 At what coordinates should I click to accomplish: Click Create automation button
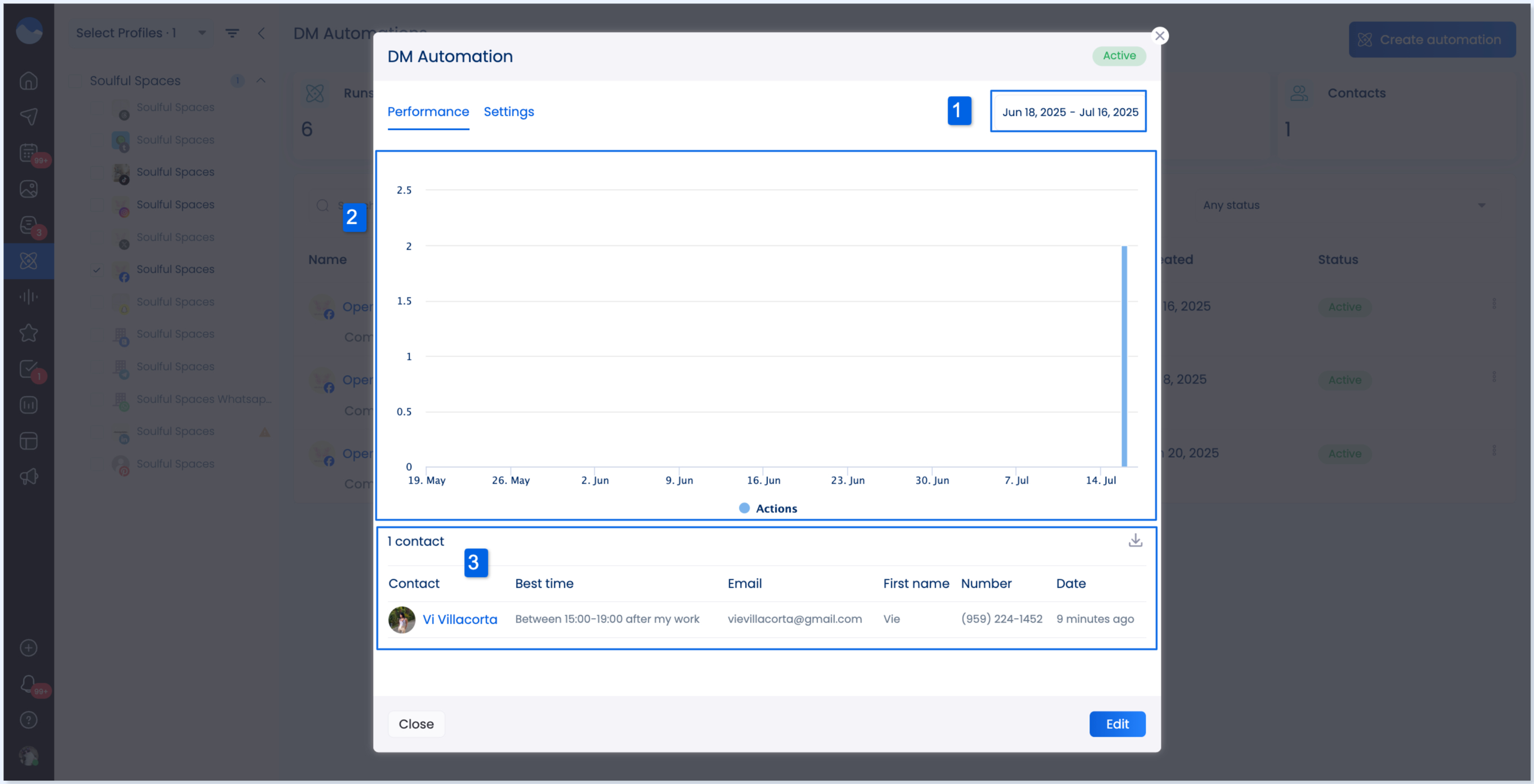click(x=1432, y=40)
